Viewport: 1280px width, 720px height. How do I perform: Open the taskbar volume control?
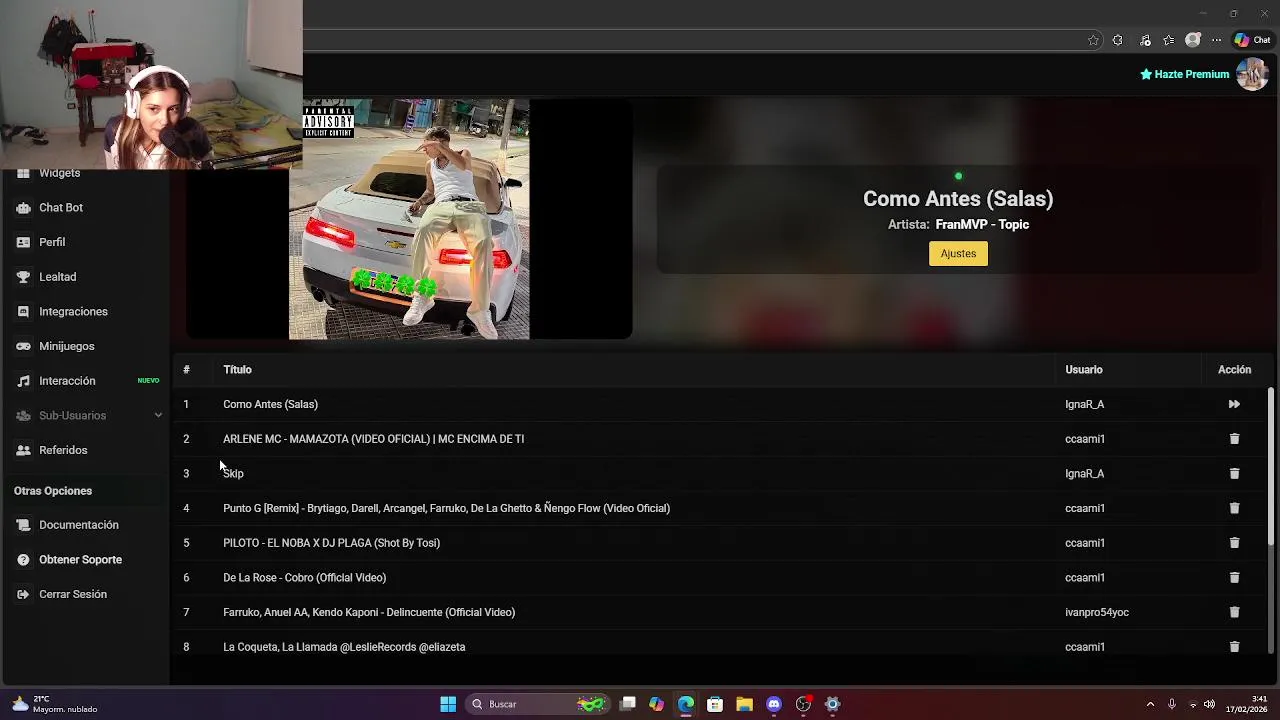click(x=1209, y=704)
